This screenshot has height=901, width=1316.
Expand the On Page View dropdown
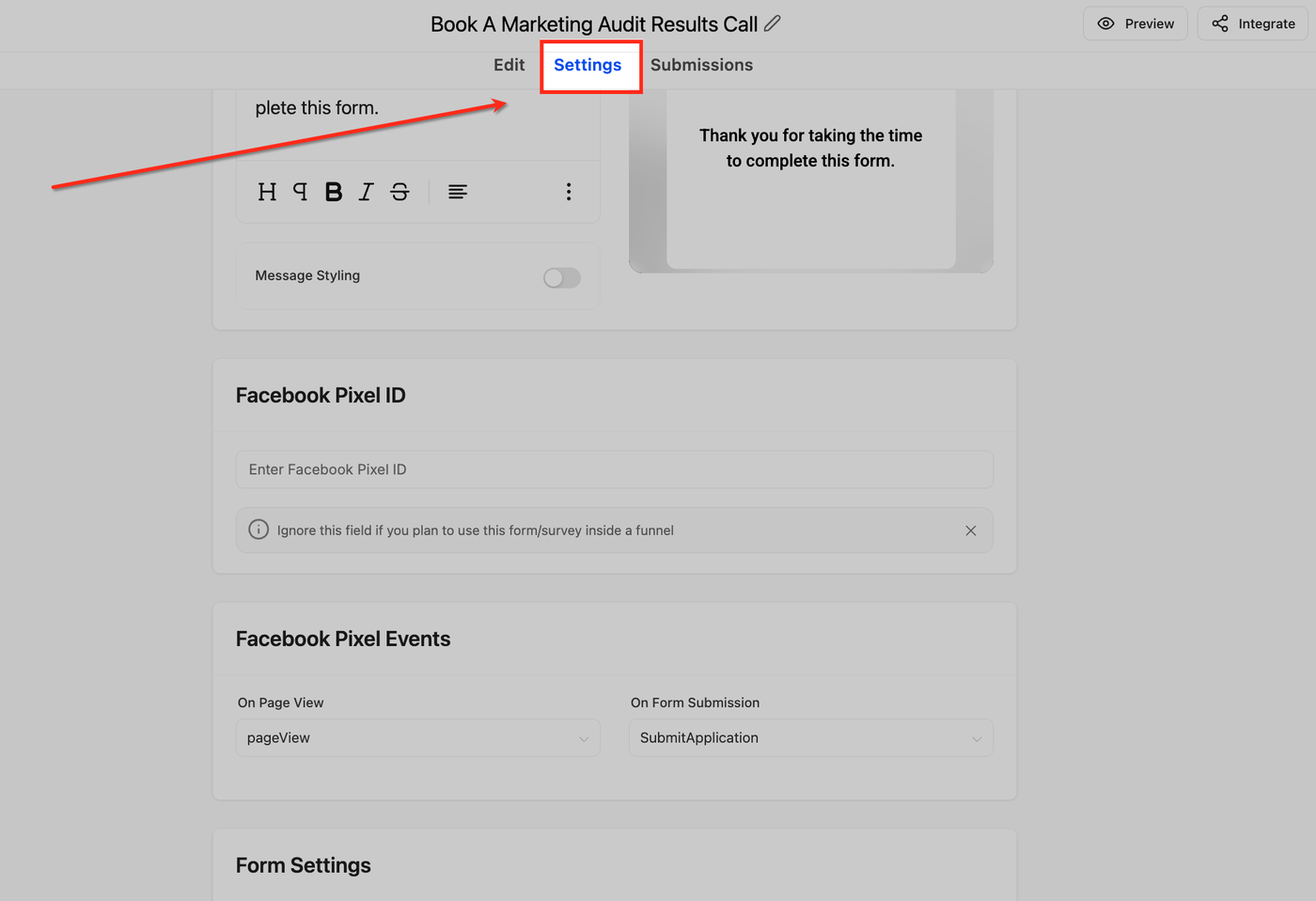pos(418,738)
